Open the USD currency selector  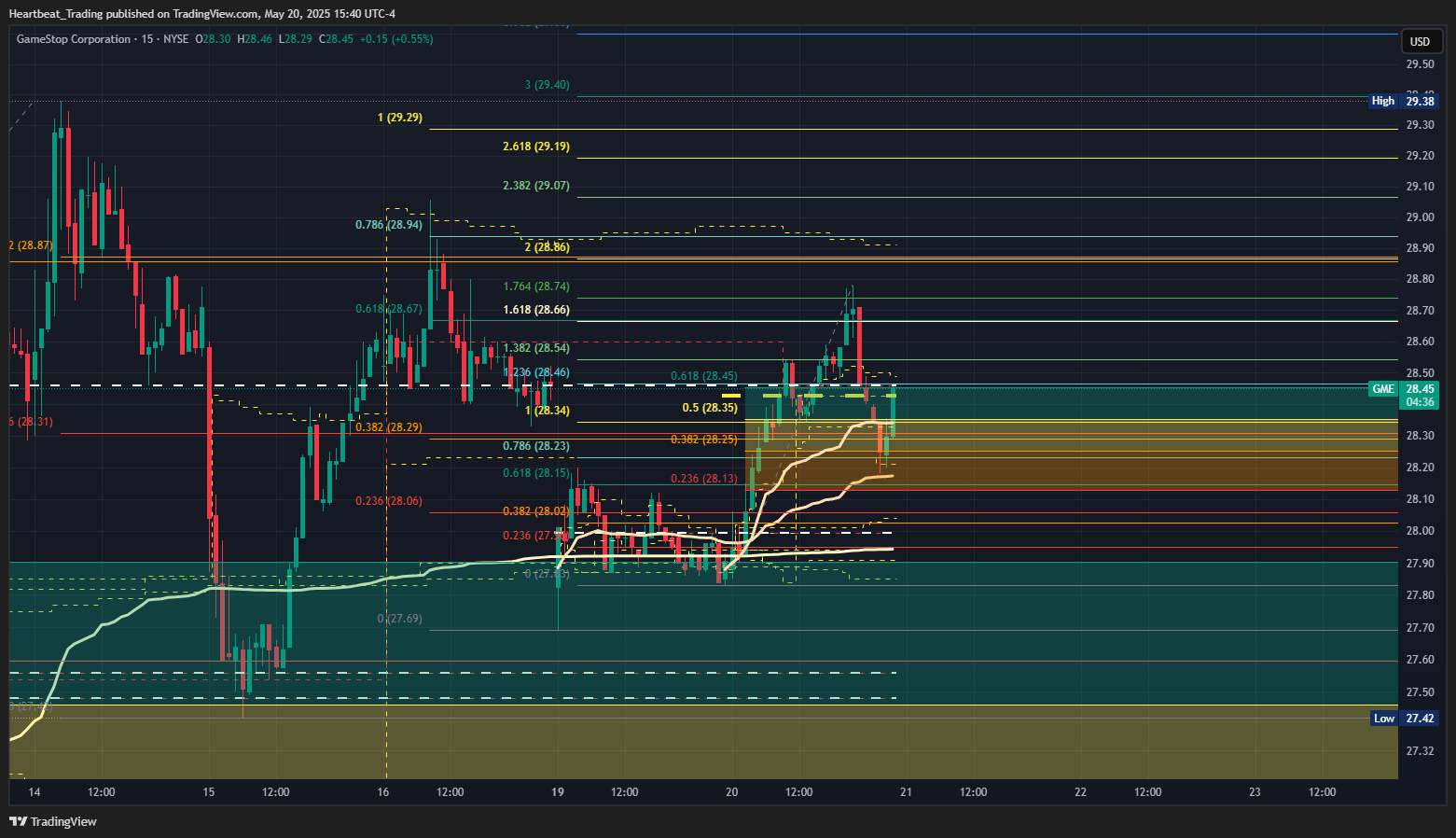(1420, 41)
